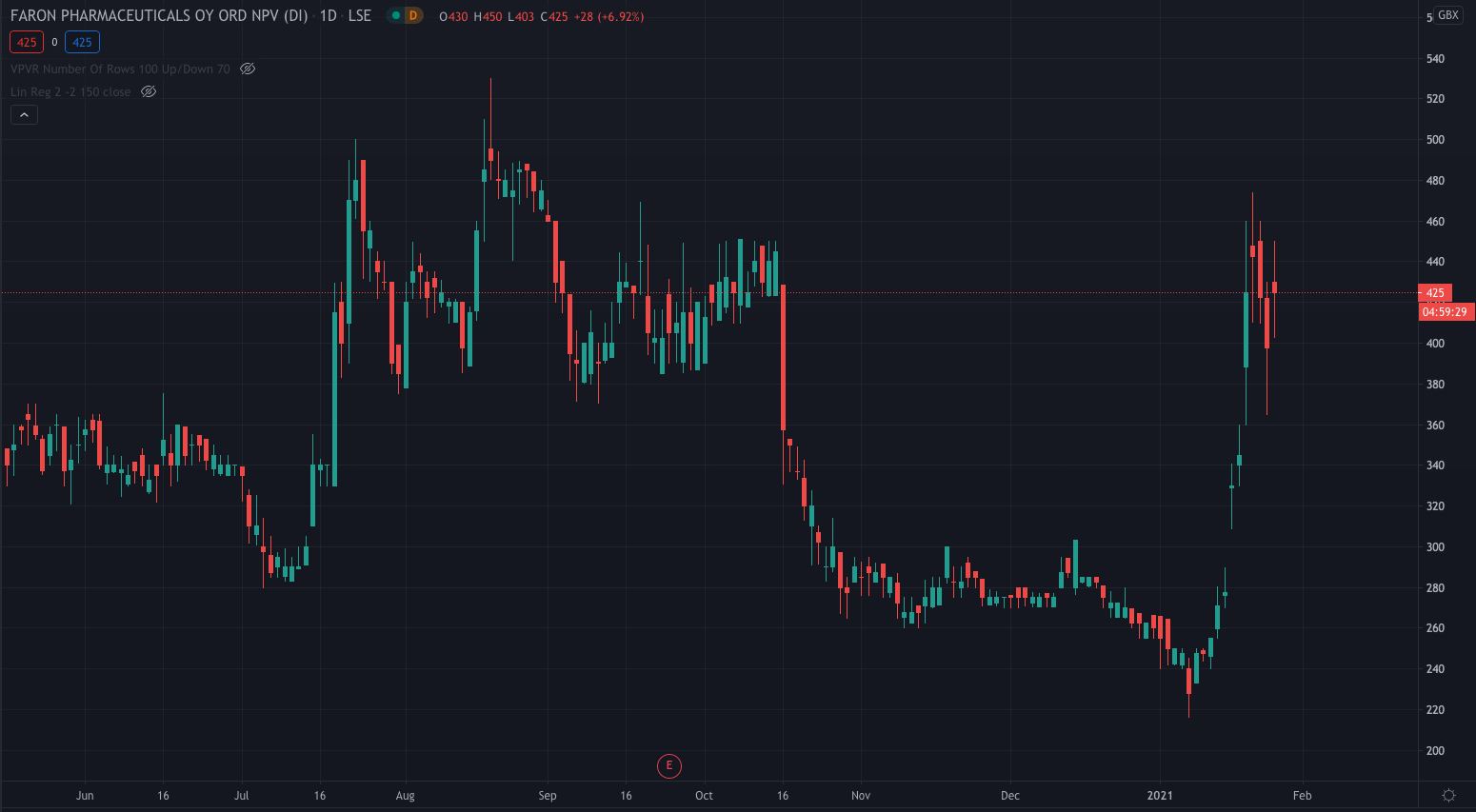Image resolution: width=1476 pixels, height=812 pixels.
Task: Click the orange D delayed data badge
Action: [x=413, y=15]
